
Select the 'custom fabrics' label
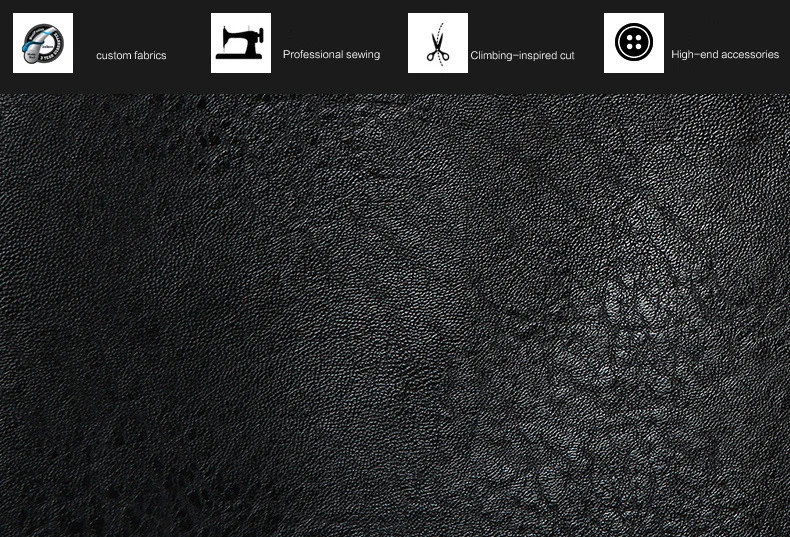tap(131, 55)
